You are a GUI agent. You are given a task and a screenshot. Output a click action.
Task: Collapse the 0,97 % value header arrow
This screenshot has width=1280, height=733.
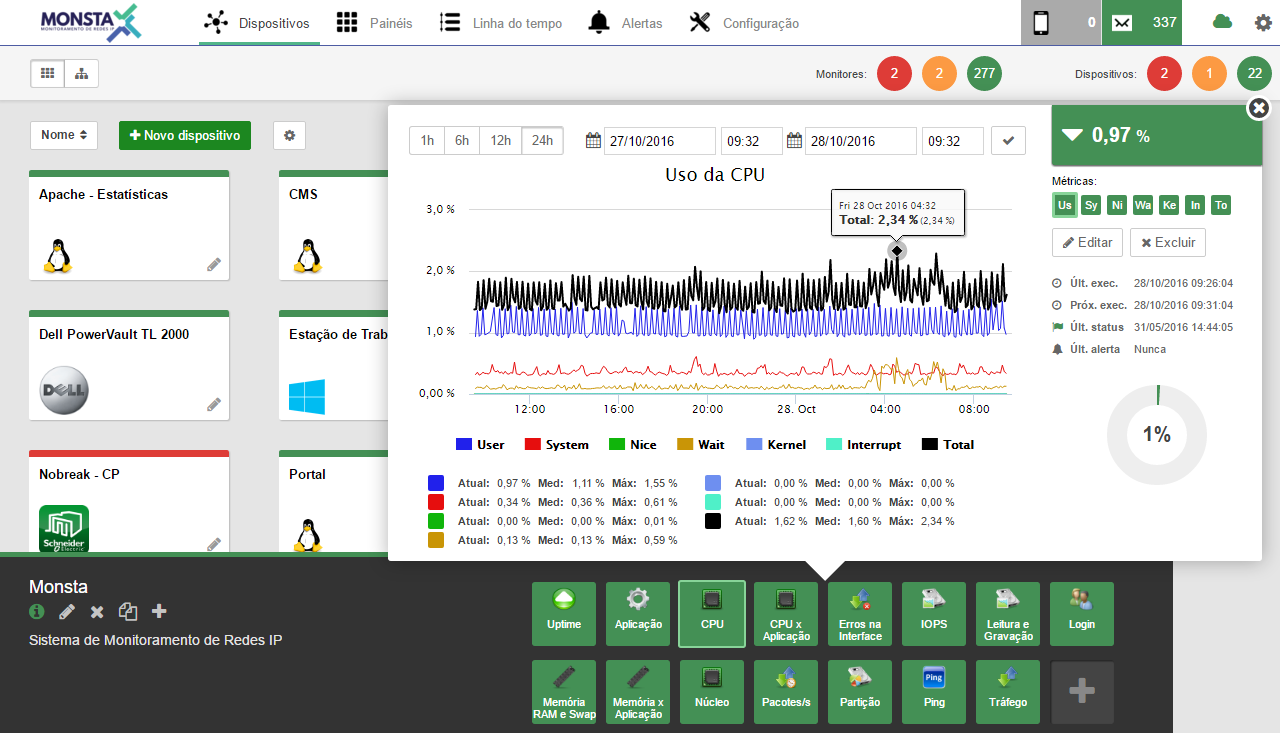point(1072,134)
